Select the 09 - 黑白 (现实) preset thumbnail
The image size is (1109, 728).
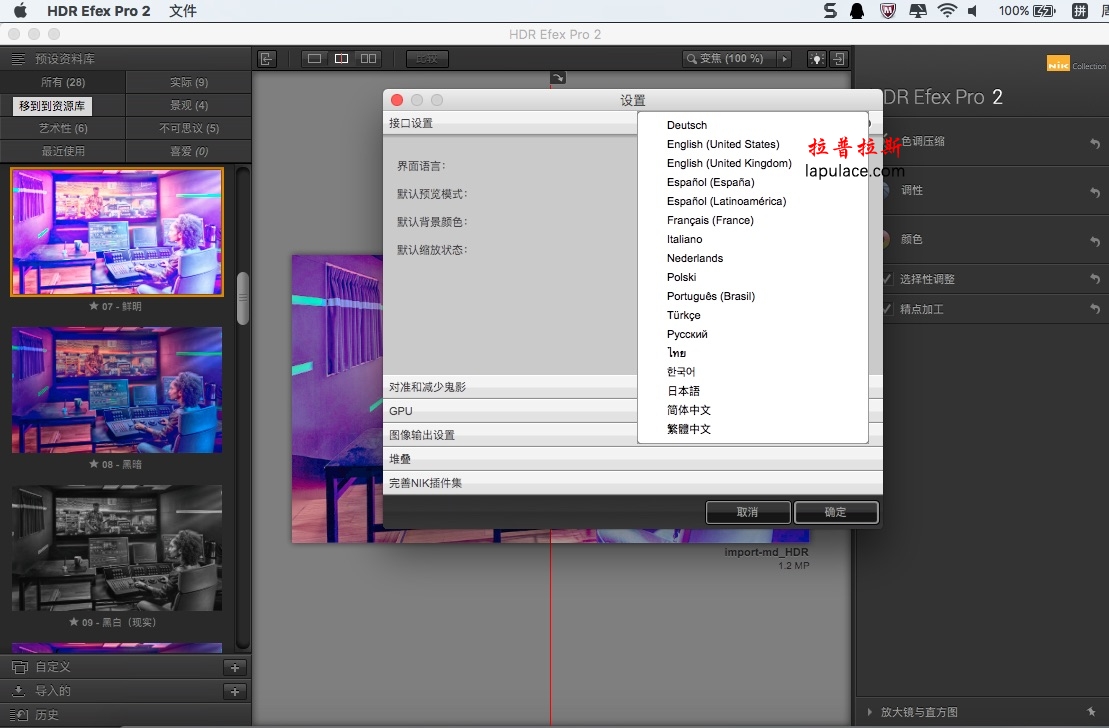point(117,548)
